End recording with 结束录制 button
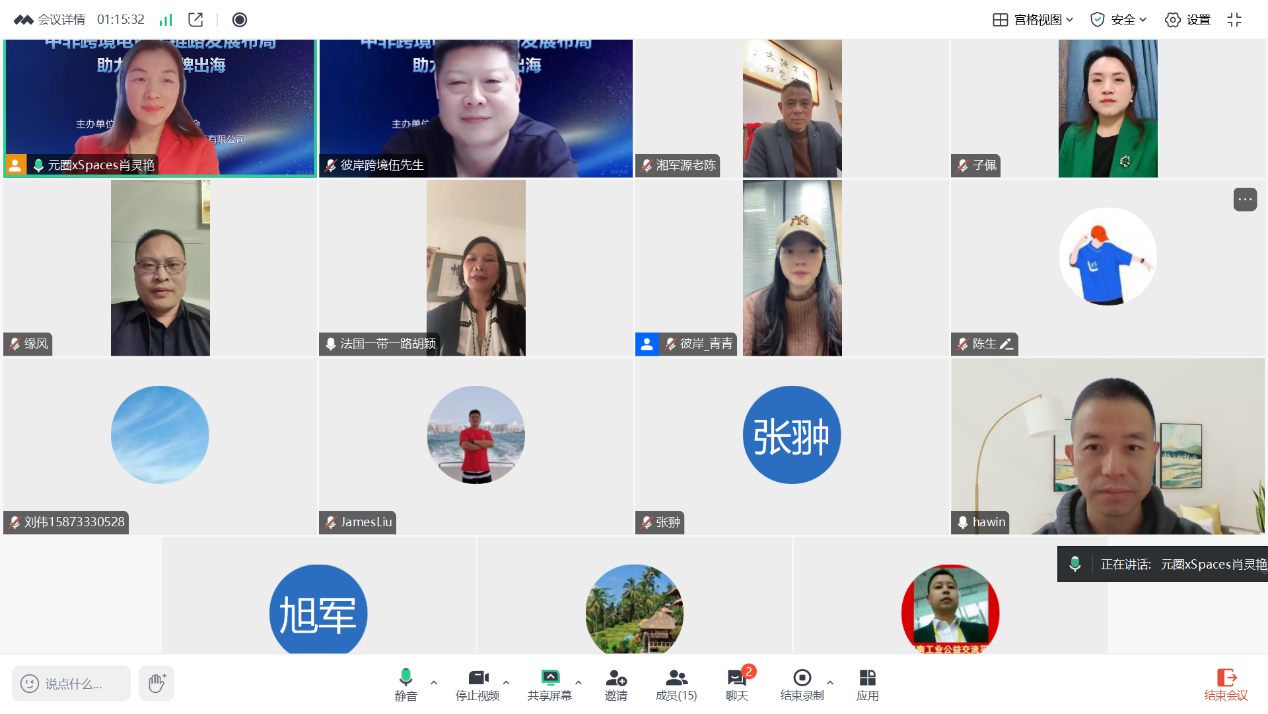This screenshot has height=714, width=1268. point(802,684)
